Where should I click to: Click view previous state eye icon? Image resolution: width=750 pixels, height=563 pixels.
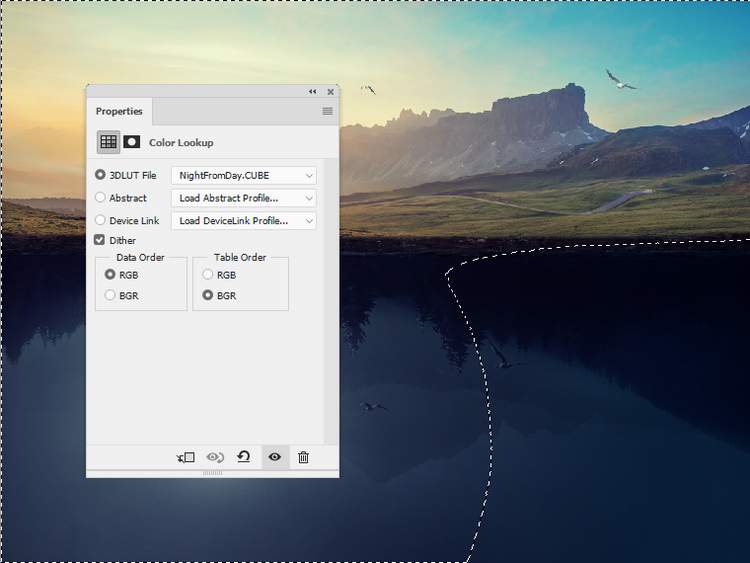tap(215, 457)
